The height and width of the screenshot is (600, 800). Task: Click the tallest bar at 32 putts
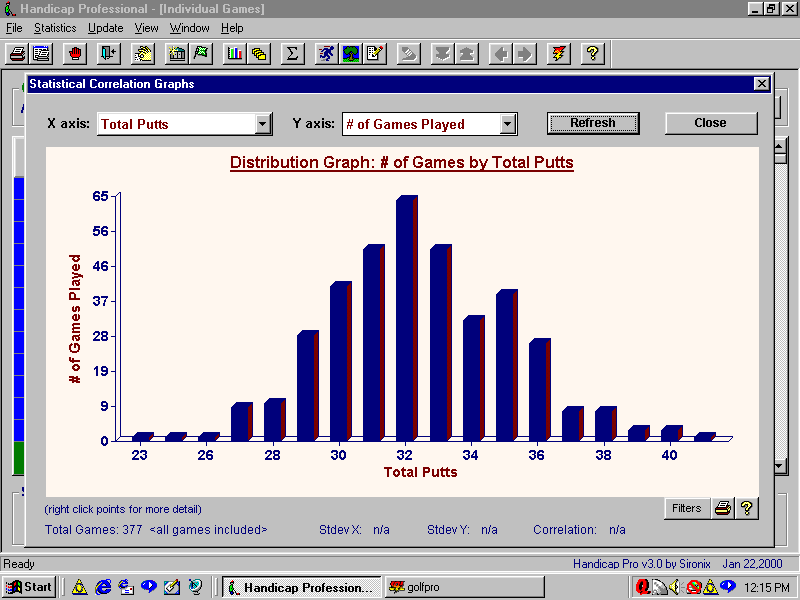click(x=405, y=320)
